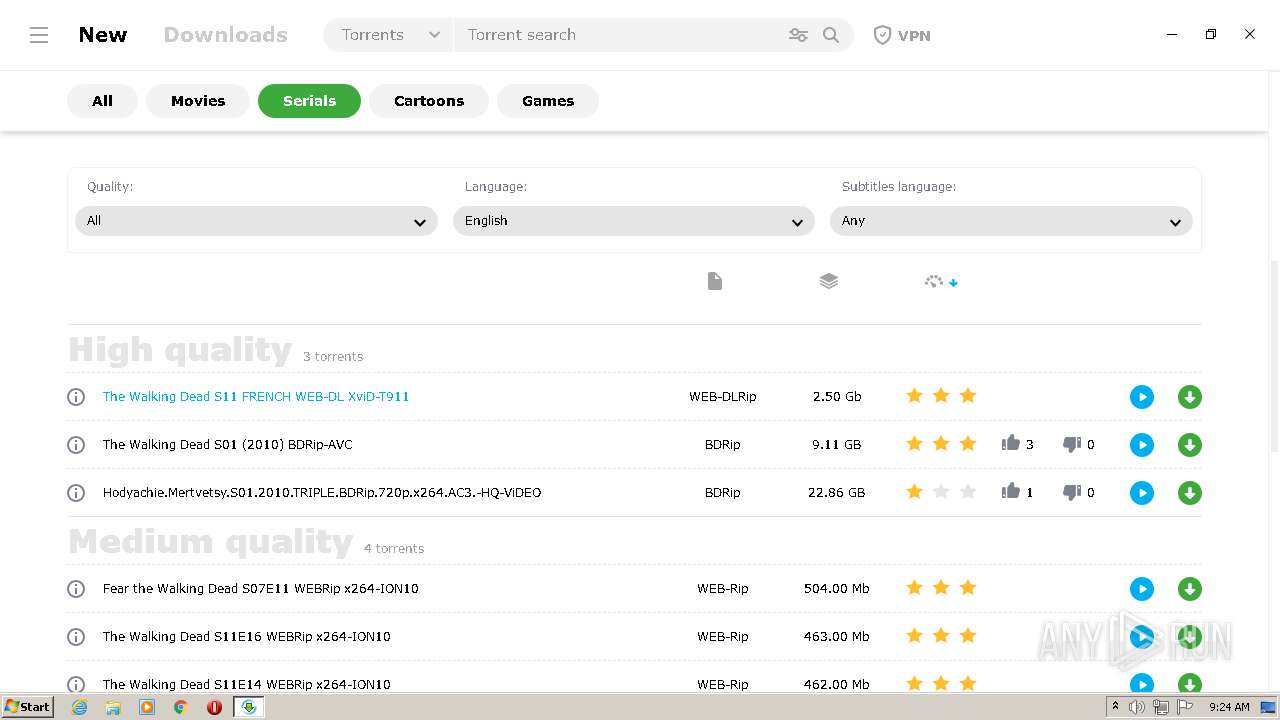The height and width of the screenshot is (720, 1280).
Task: Play The Walking Dead S01 BDRip-AVC
Action: [x=1142, y=445]
